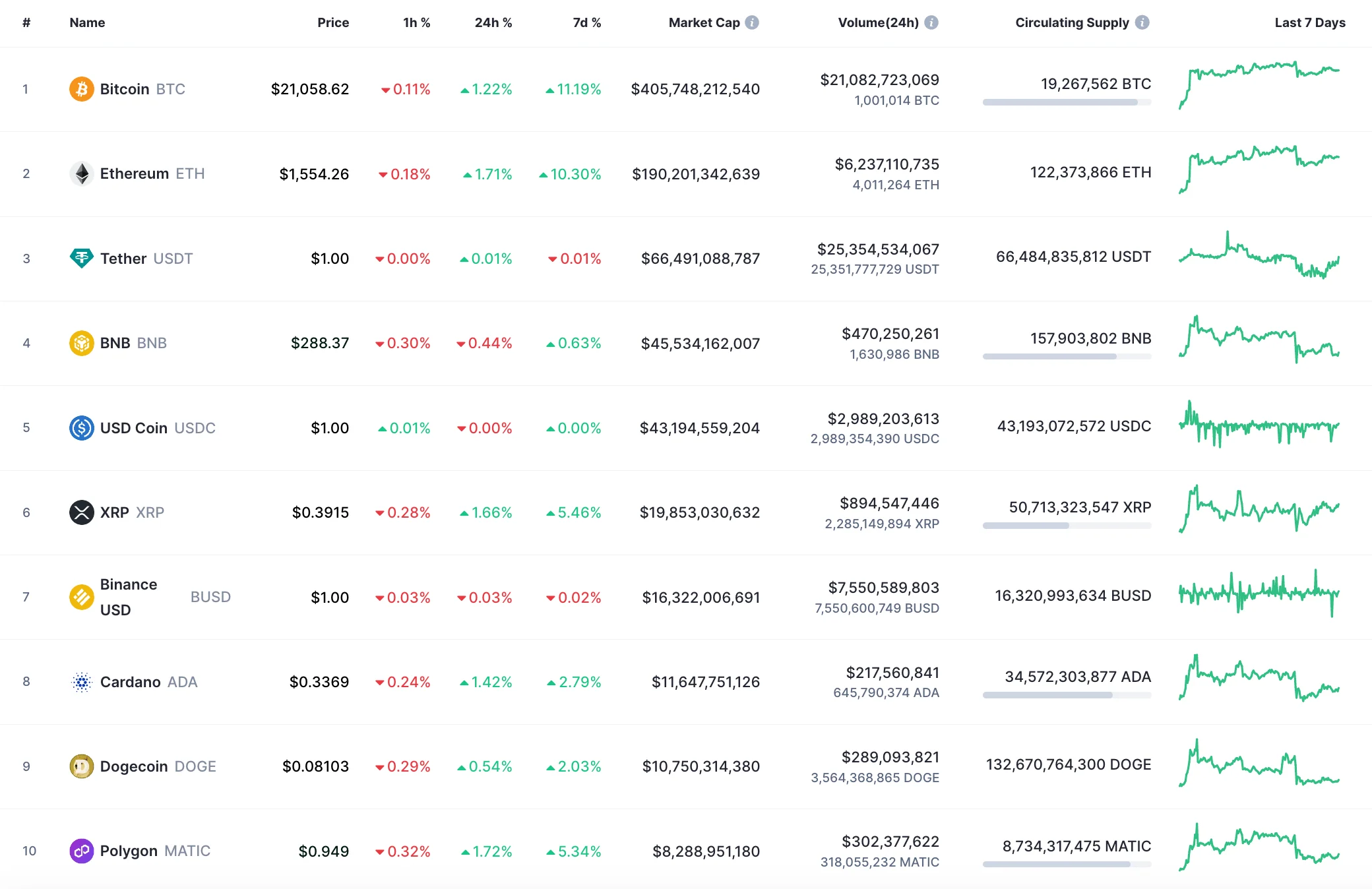Select the Ethereum ETH coin logo
1372x889 pixels.
pos(81,173)
